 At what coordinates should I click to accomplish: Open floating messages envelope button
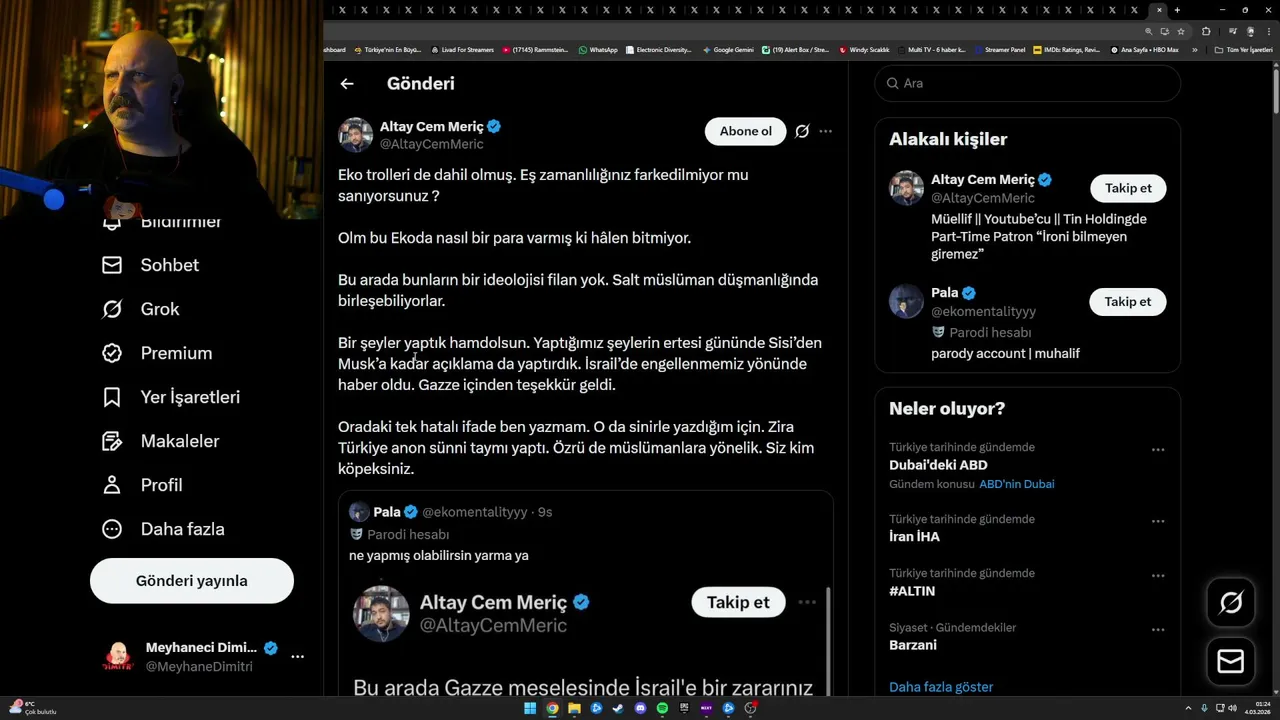1231,662
